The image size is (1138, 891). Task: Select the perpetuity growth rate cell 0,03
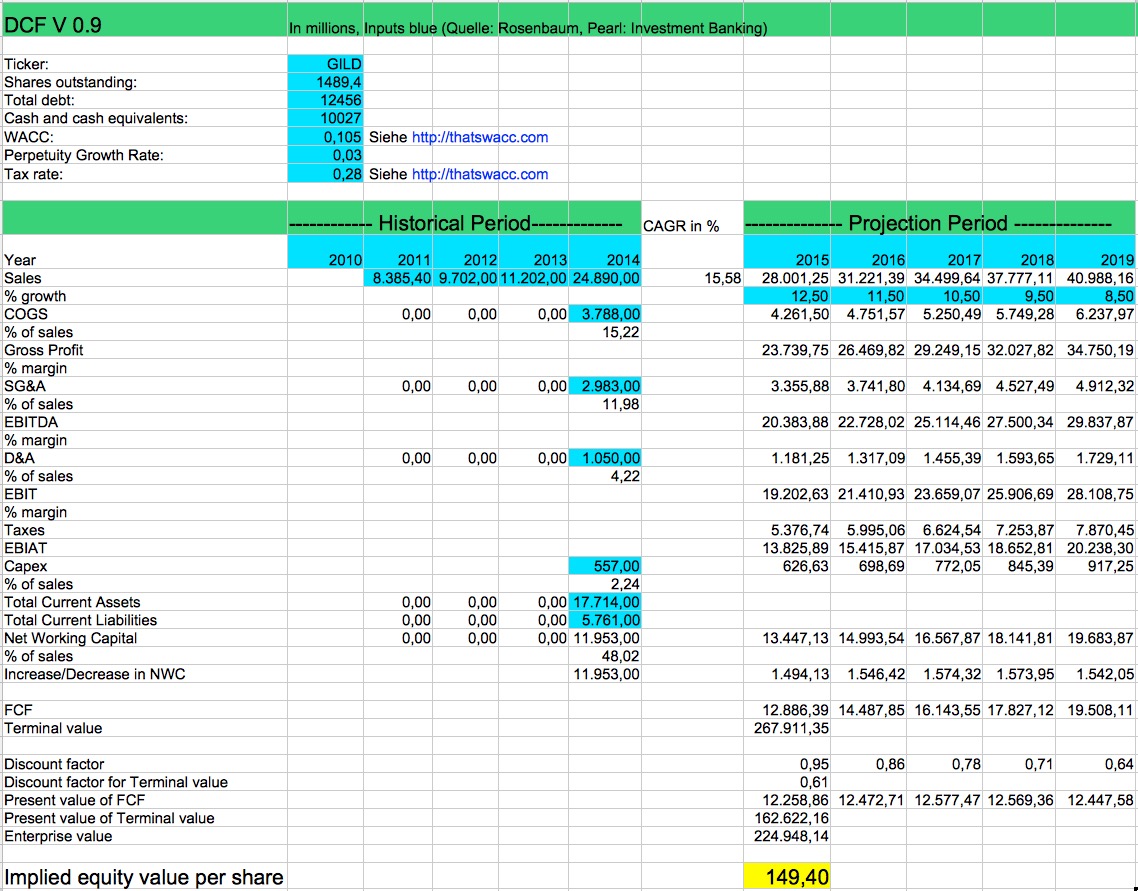325,155
